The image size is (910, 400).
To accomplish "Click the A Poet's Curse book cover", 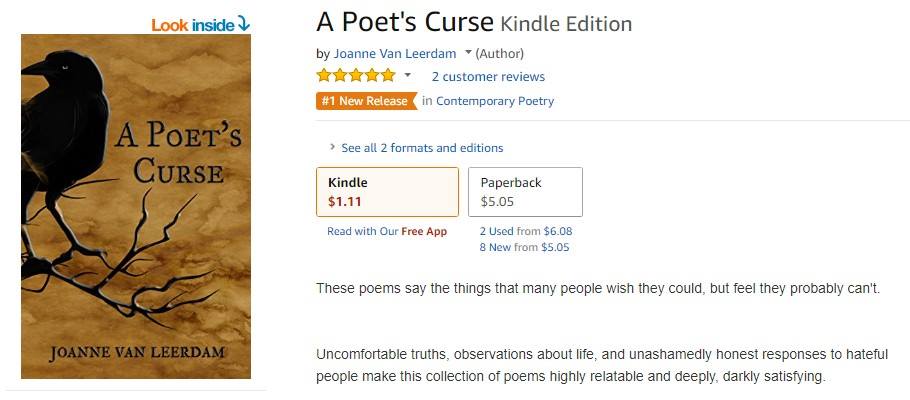I will 136,206.
